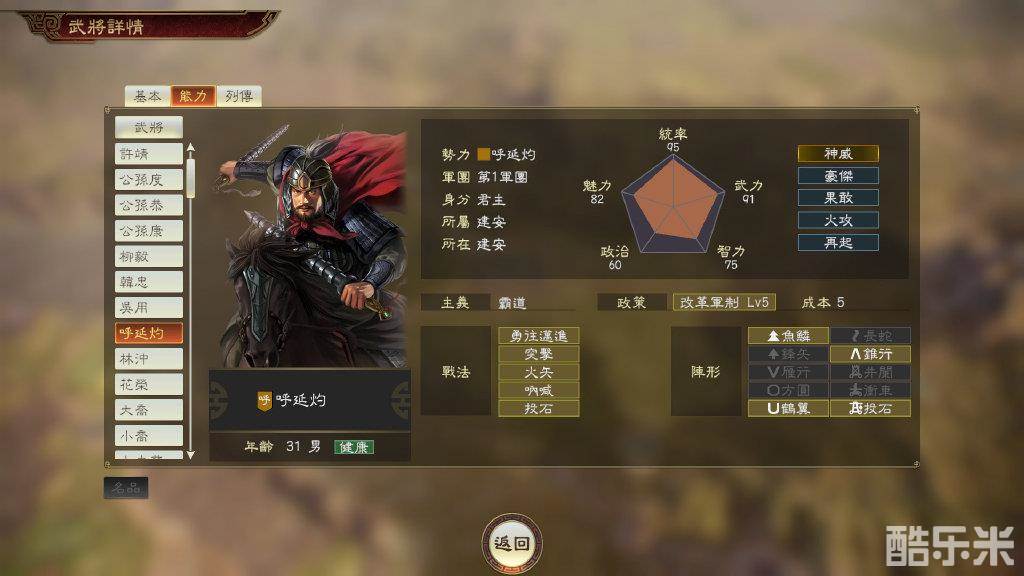Open the 名品 items button
Screen dimensions: 1024x576
coord(126,488)
